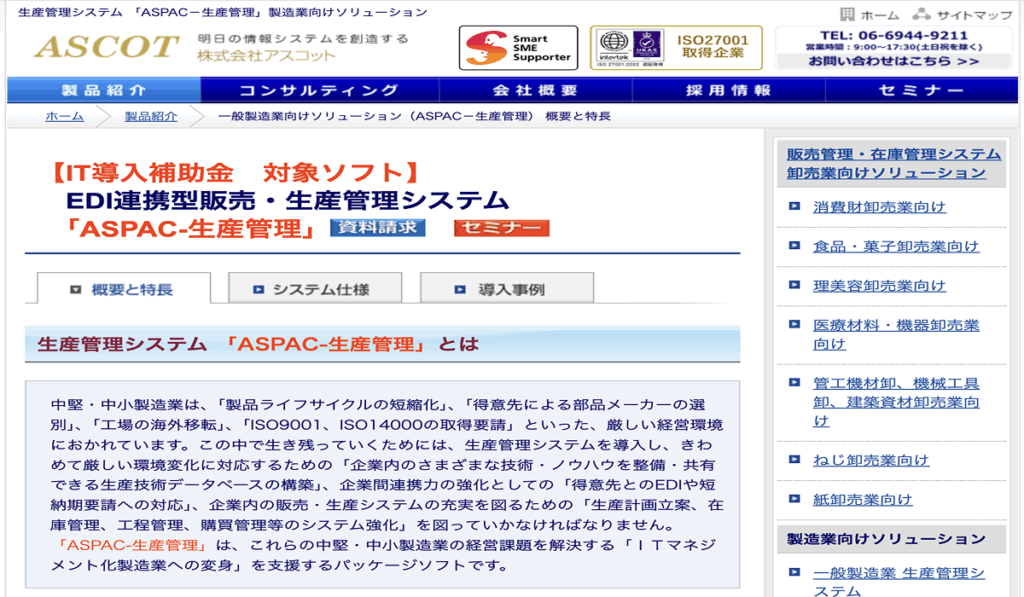Click arrow icon beside 消費財卸売業向け
Viewport: 1024px width, 597px height.
795,207
